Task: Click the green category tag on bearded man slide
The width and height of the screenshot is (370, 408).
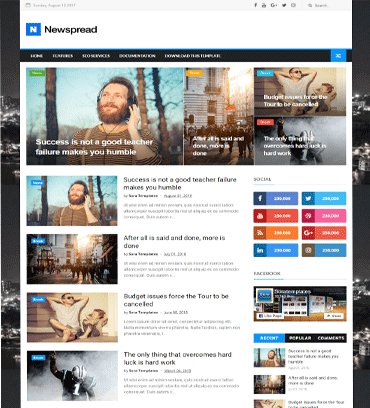Action: [37, 73]
